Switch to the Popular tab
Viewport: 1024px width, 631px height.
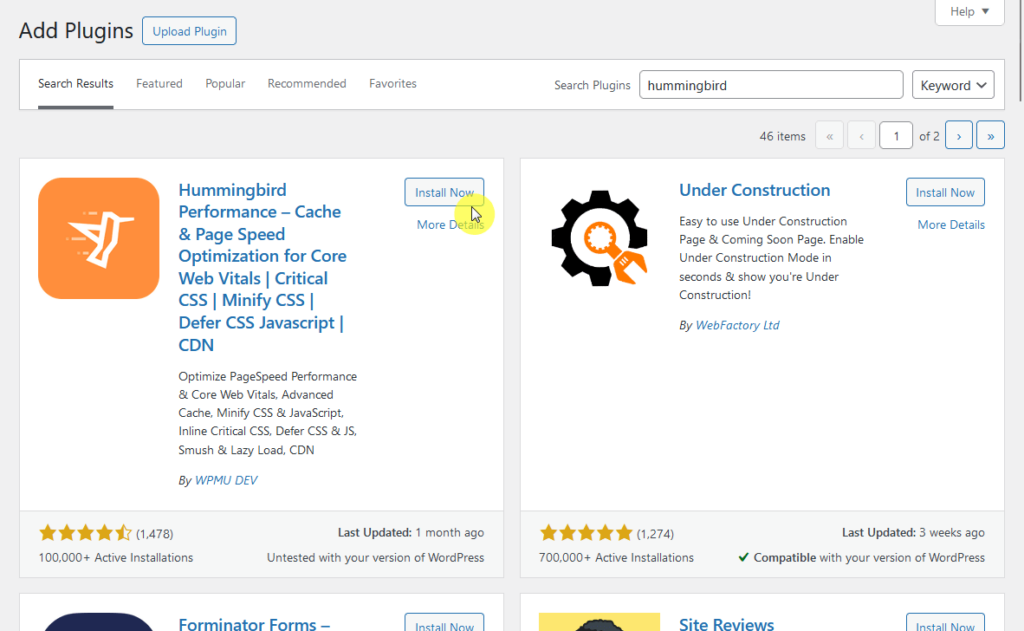tap(225, 84)
